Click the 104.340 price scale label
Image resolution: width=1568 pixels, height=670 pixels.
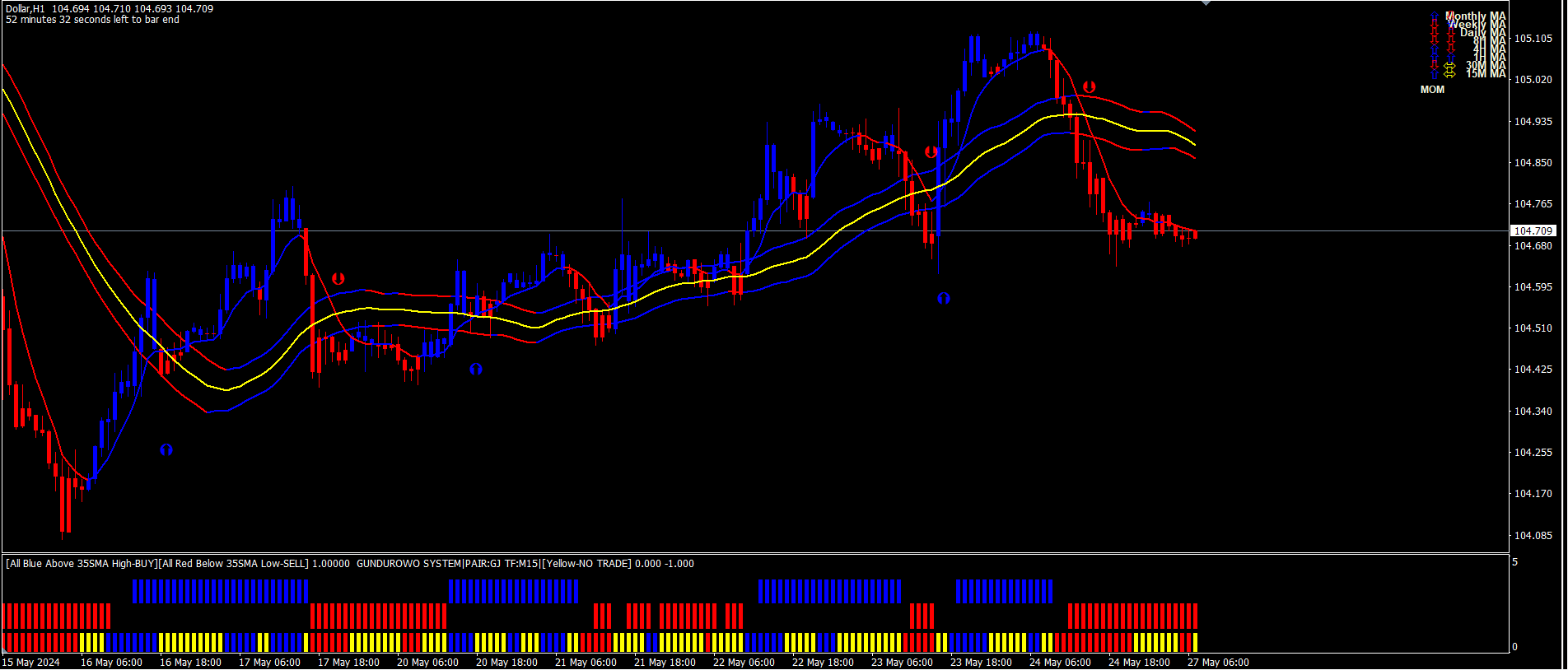[x=1533, y=412]
